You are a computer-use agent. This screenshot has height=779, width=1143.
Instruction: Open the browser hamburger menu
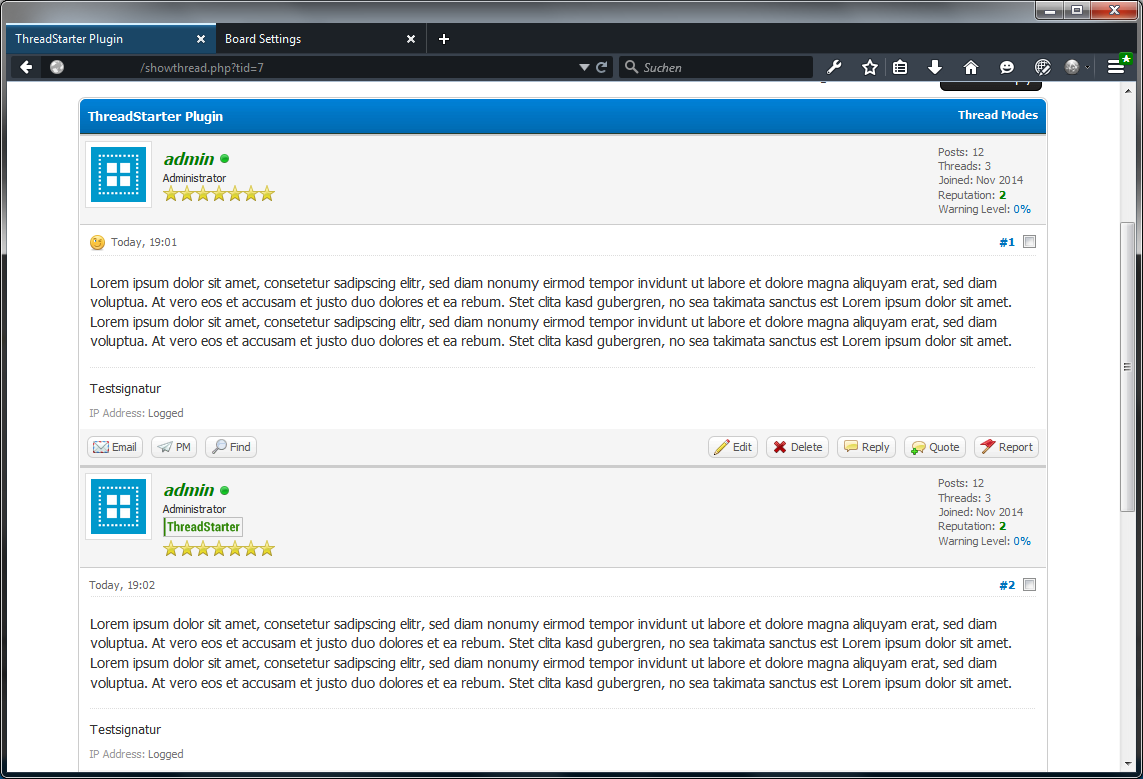(x=1115, y=67)
